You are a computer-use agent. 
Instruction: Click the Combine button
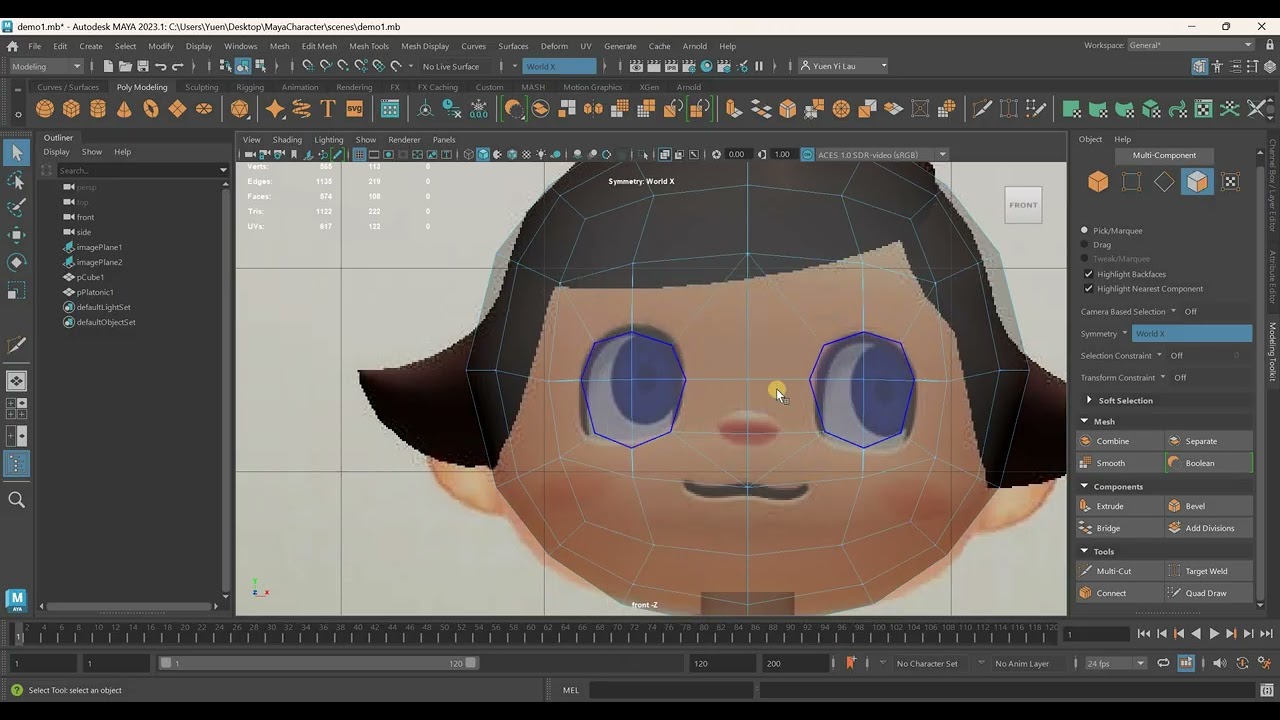point(1120,441)
